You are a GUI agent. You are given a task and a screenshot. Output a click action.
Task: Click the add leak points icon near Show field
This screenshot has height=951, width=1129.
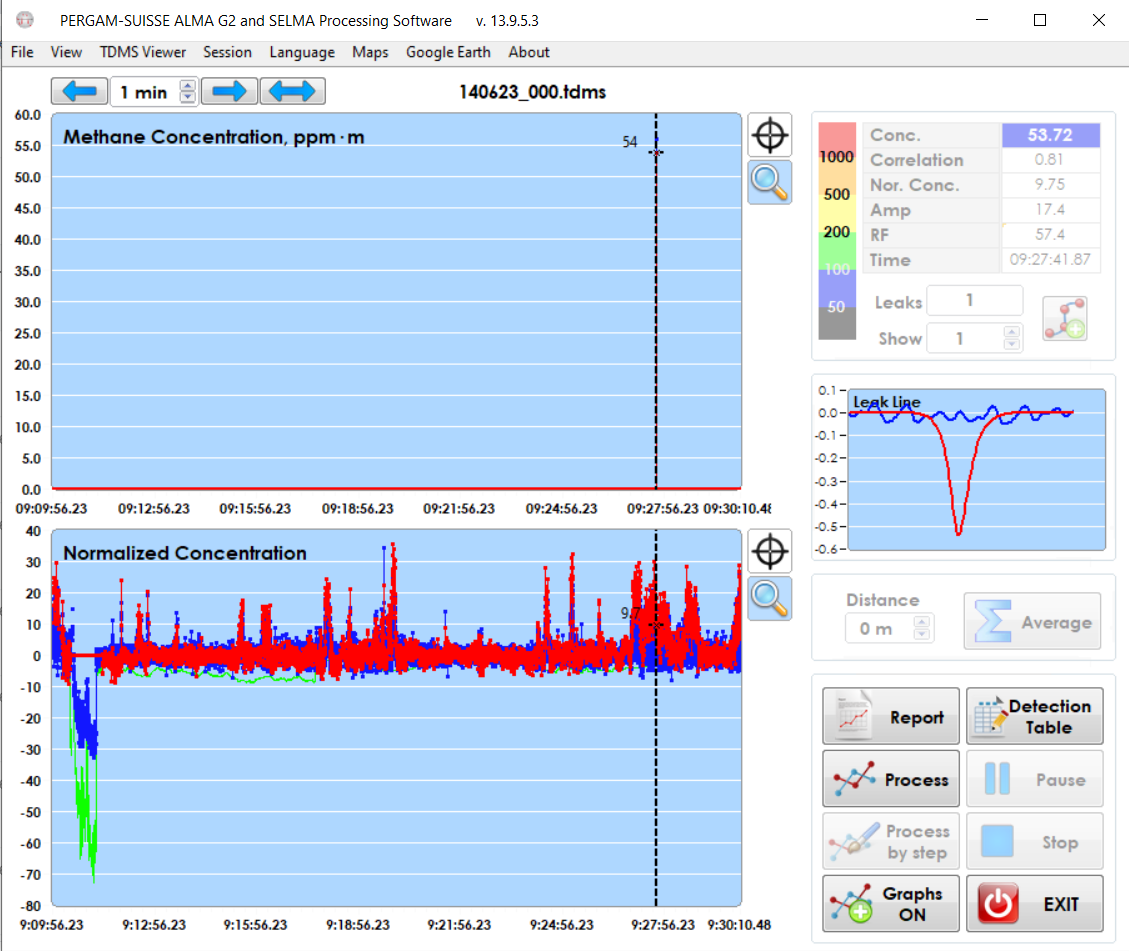tap(1065, 318)
